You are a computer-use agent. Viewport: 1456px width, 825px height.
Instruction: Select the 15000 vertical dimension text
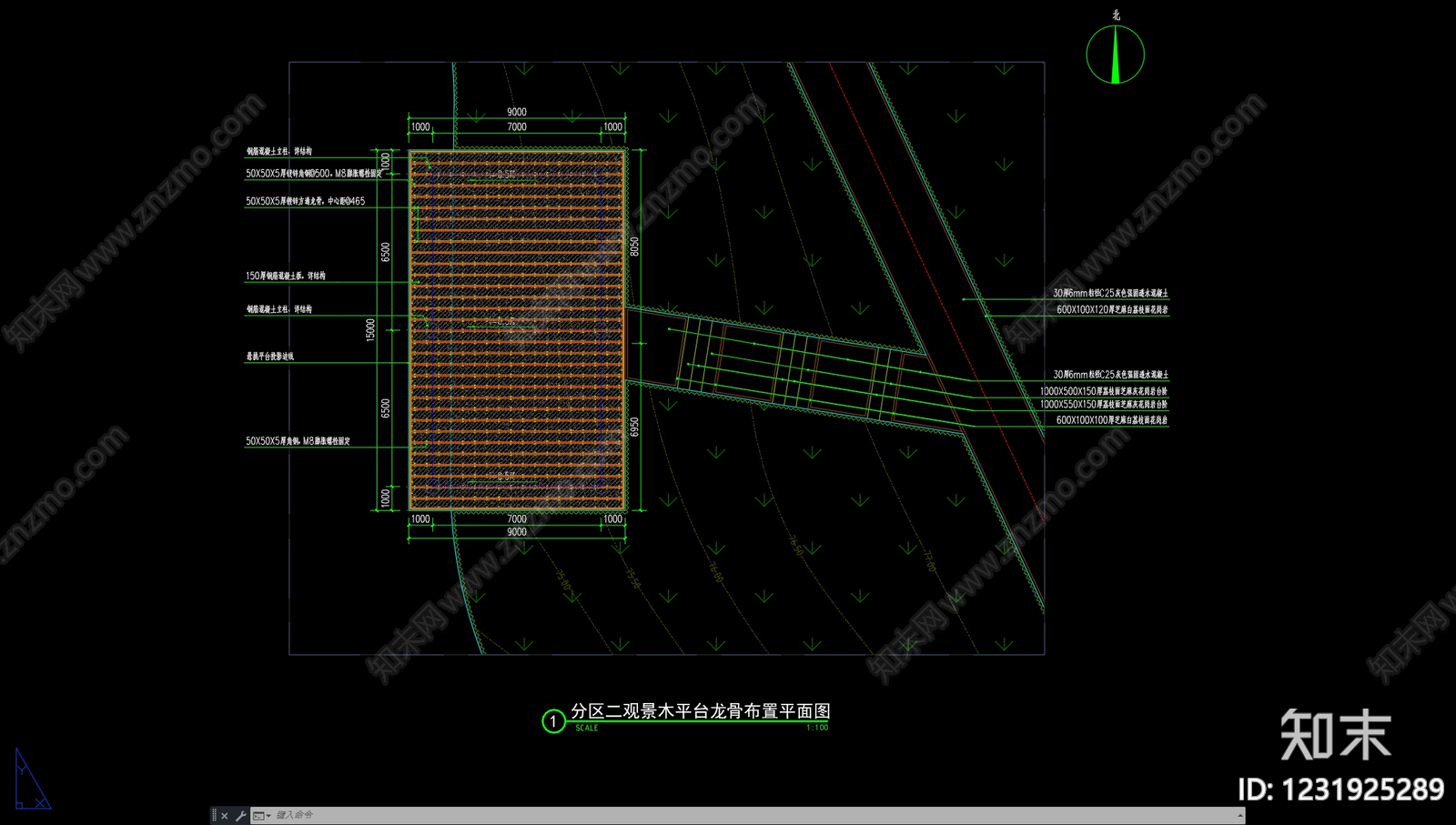pyautogui.click(x=370, y=329)
